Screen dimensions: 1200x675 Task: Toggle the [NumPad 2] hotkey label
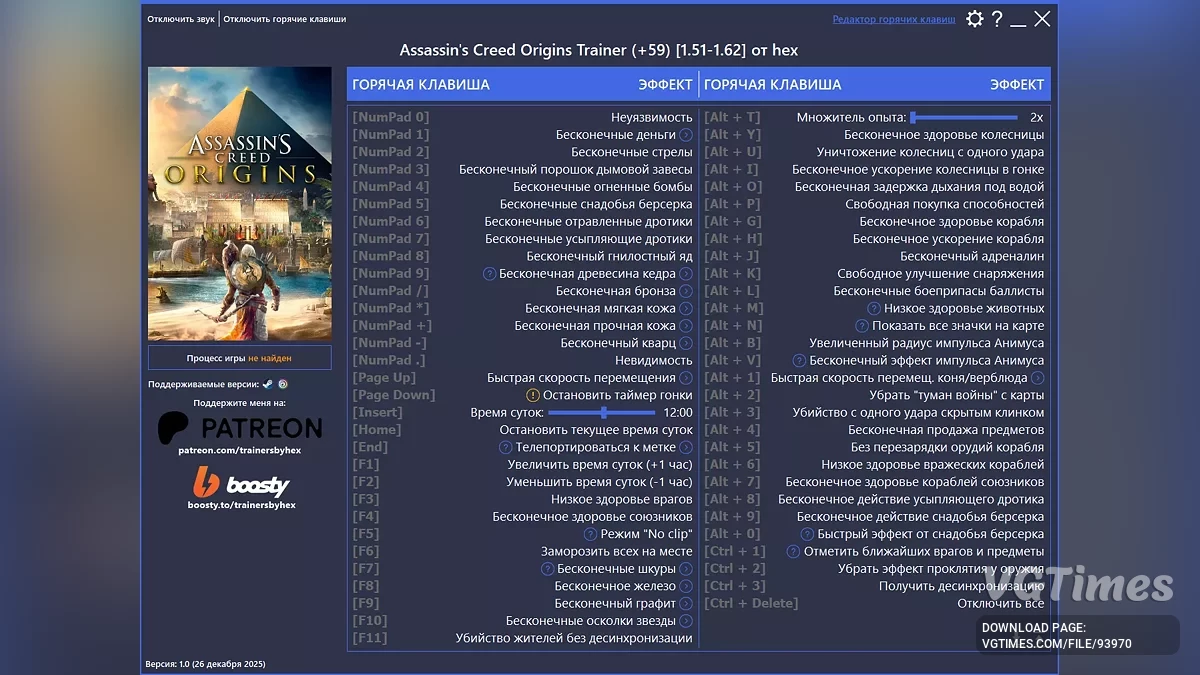391,152
